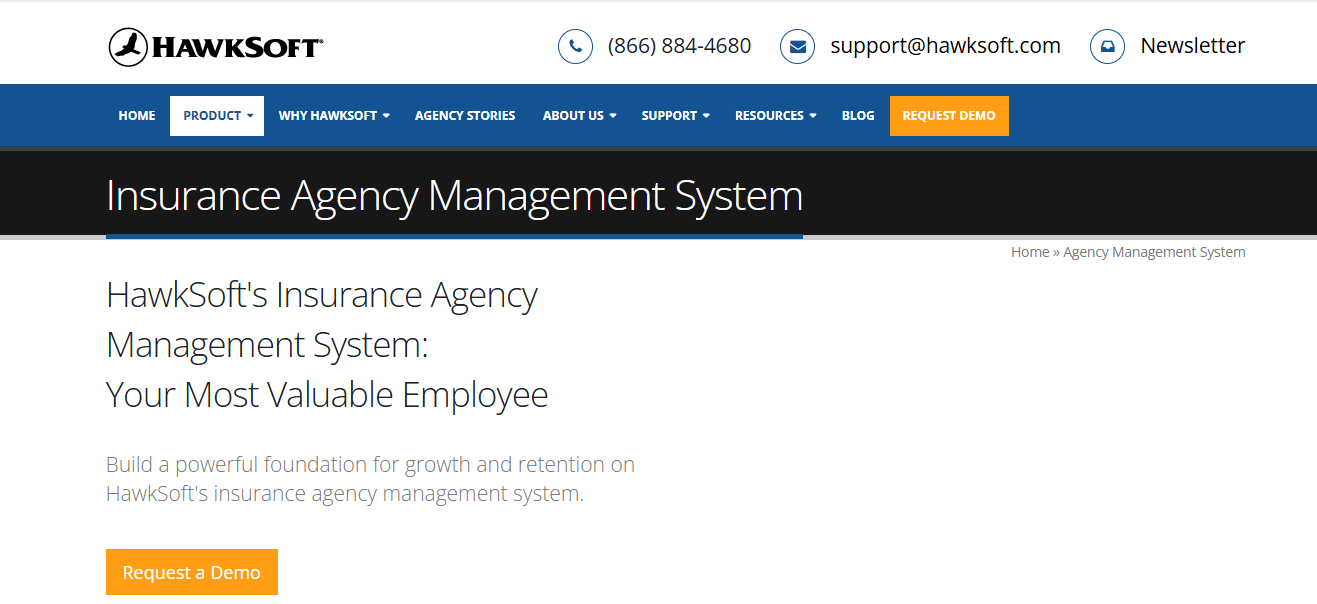Click the REQUEST DEMO navbar button

pyautogui.click(x=949, y=116)
